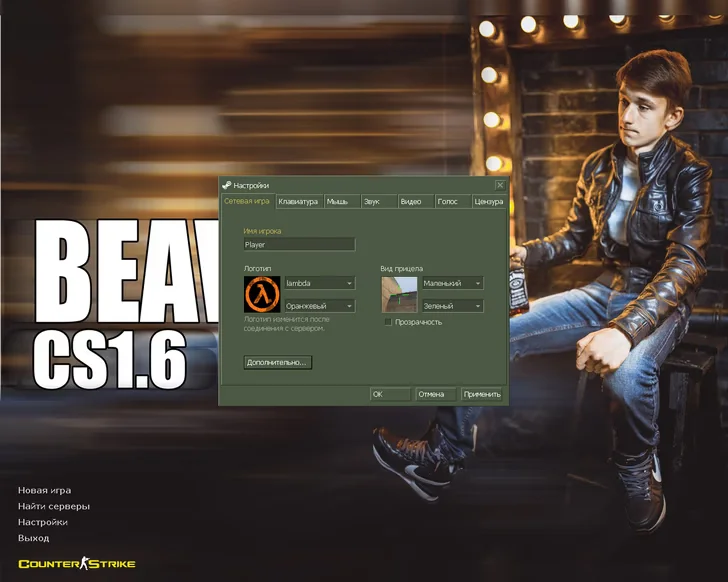Image resolution: width=728 pixels, height=582 pixels.
Task: Start Новая игра from main menu
Action: pos(45,491)
